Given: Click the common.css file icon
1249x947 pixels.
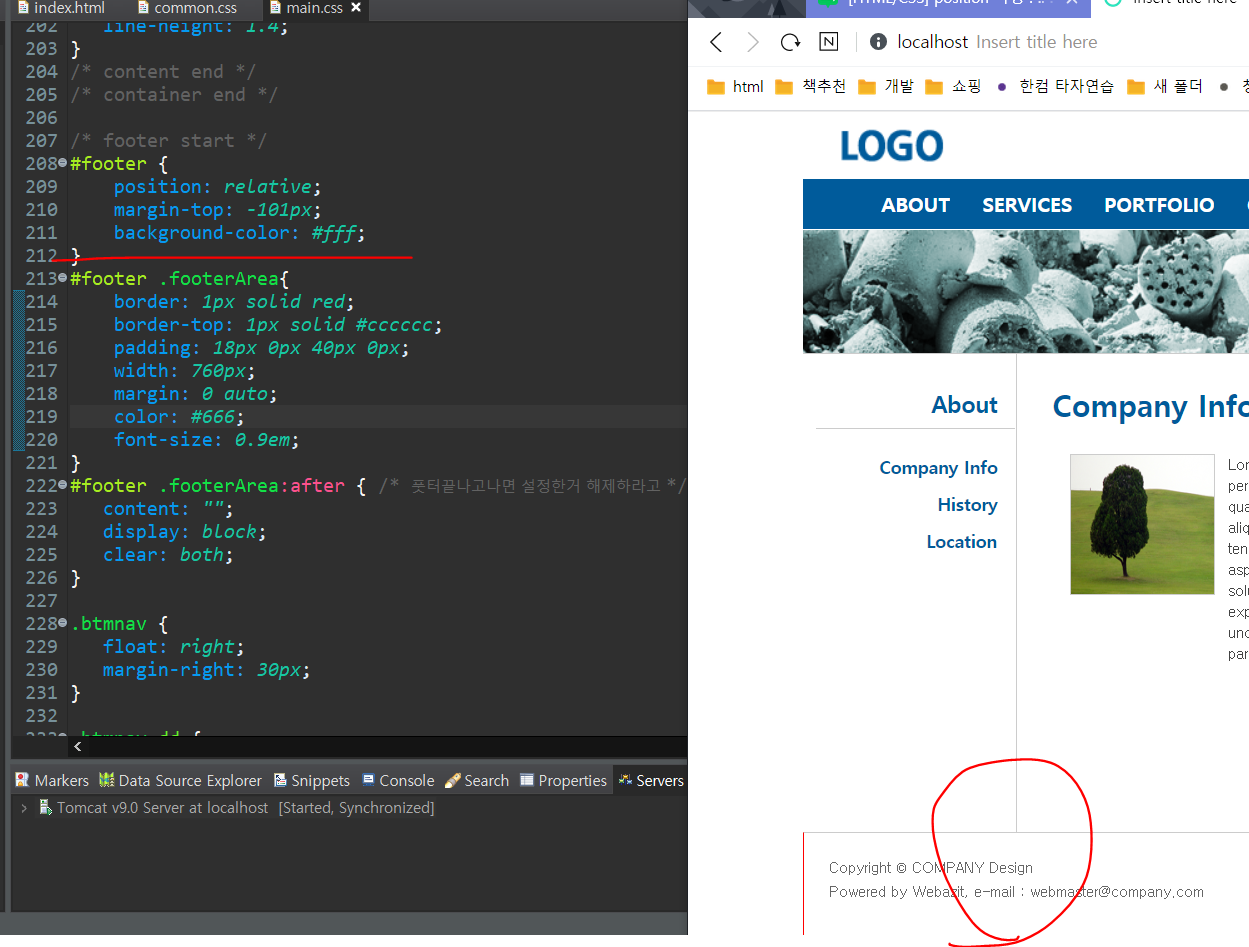Looking at the screenshot, I should (143, 8).
